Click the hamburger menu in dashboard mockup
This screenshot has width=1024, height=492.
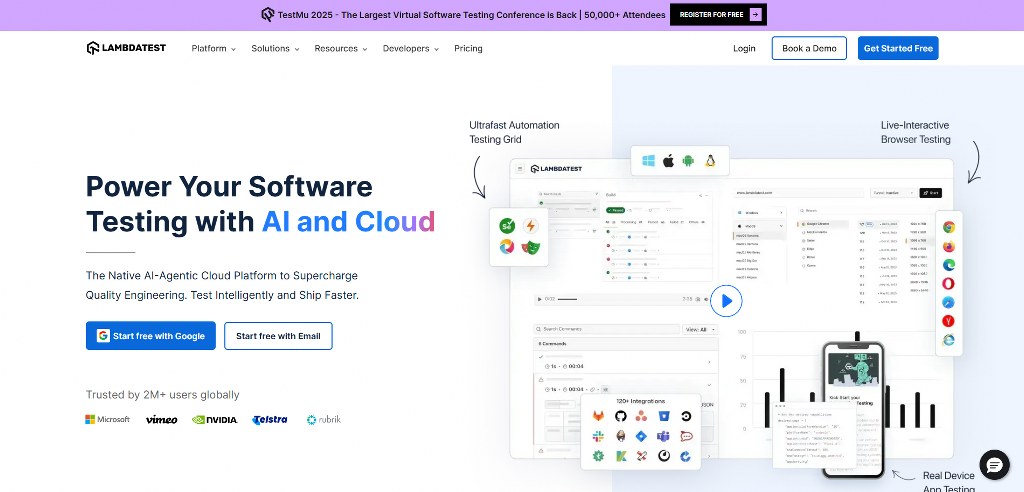click(520, 169)
